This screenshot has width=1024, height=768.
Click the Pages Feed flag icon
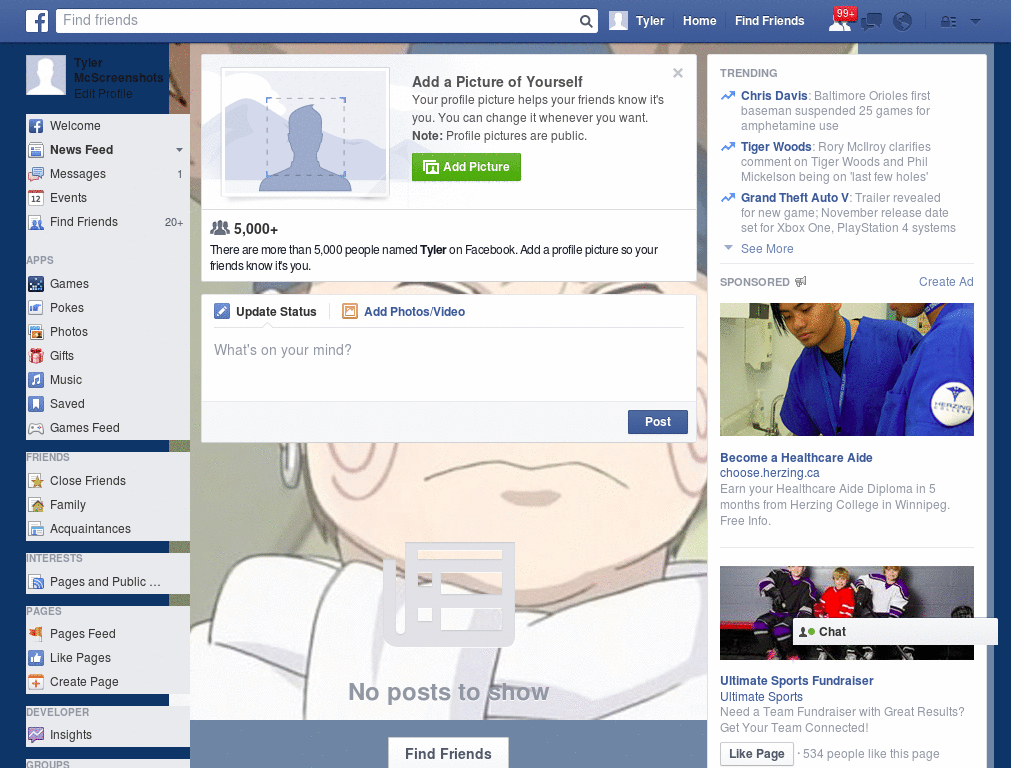click(36, 633)
